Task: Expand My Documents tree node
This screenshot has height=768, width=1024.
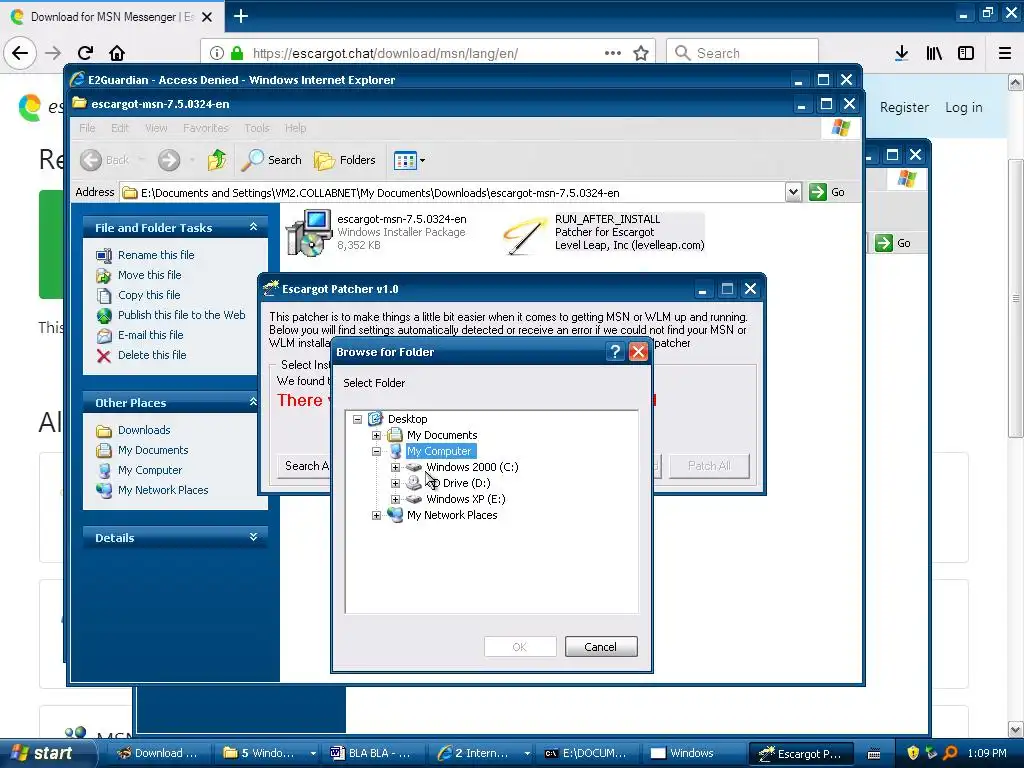Action: (x=376, y=436)
